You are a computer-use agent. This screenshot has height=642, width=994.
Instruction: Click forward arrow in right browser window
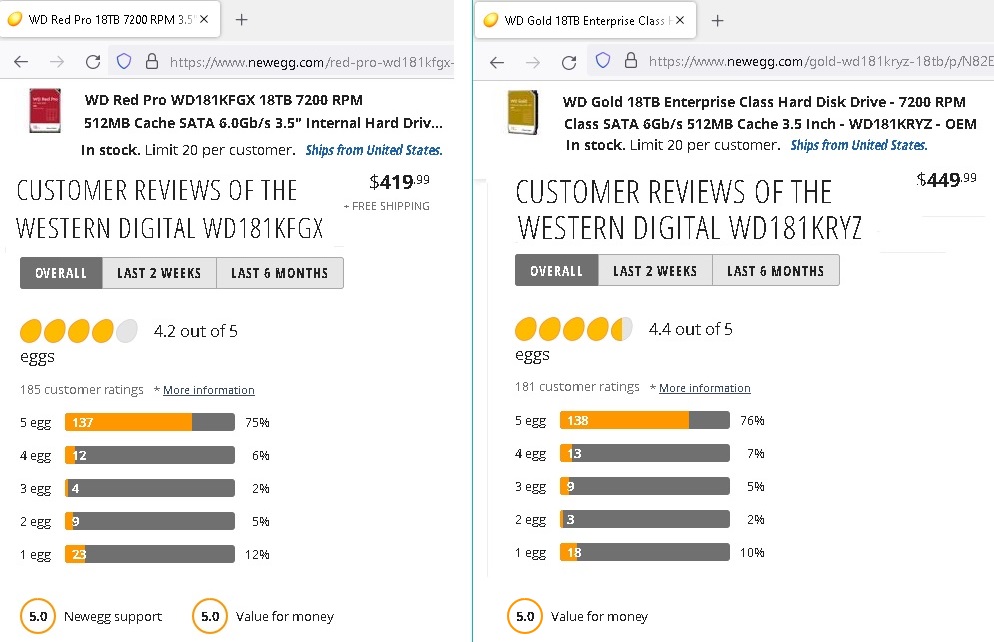(x=532, y=61)
